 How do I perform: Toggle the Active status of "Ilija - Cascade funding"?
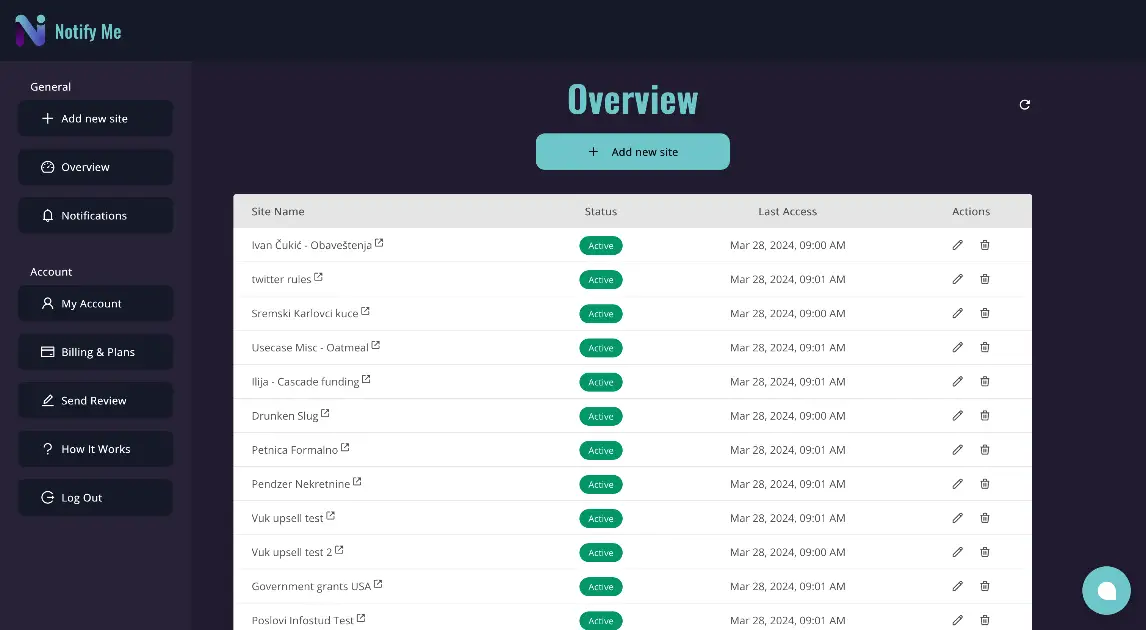coord(600,381)
